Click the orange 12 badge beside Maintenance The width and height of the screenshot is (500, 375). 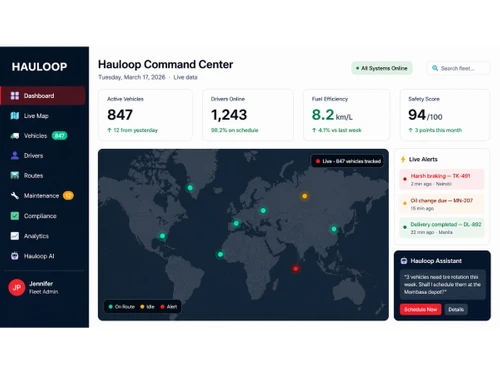click(x=68, y=196)
